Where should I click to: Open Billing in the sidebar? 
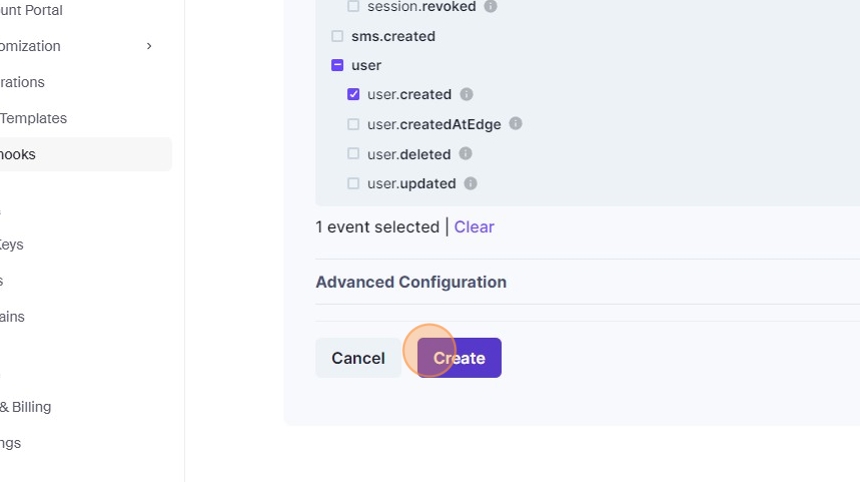coord(26,407)
